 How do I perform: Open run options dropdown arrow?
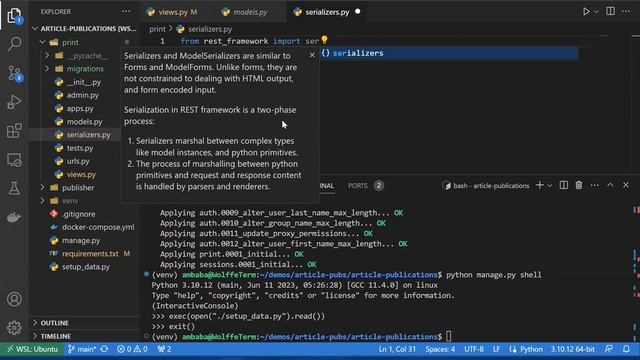pos(596,12)
